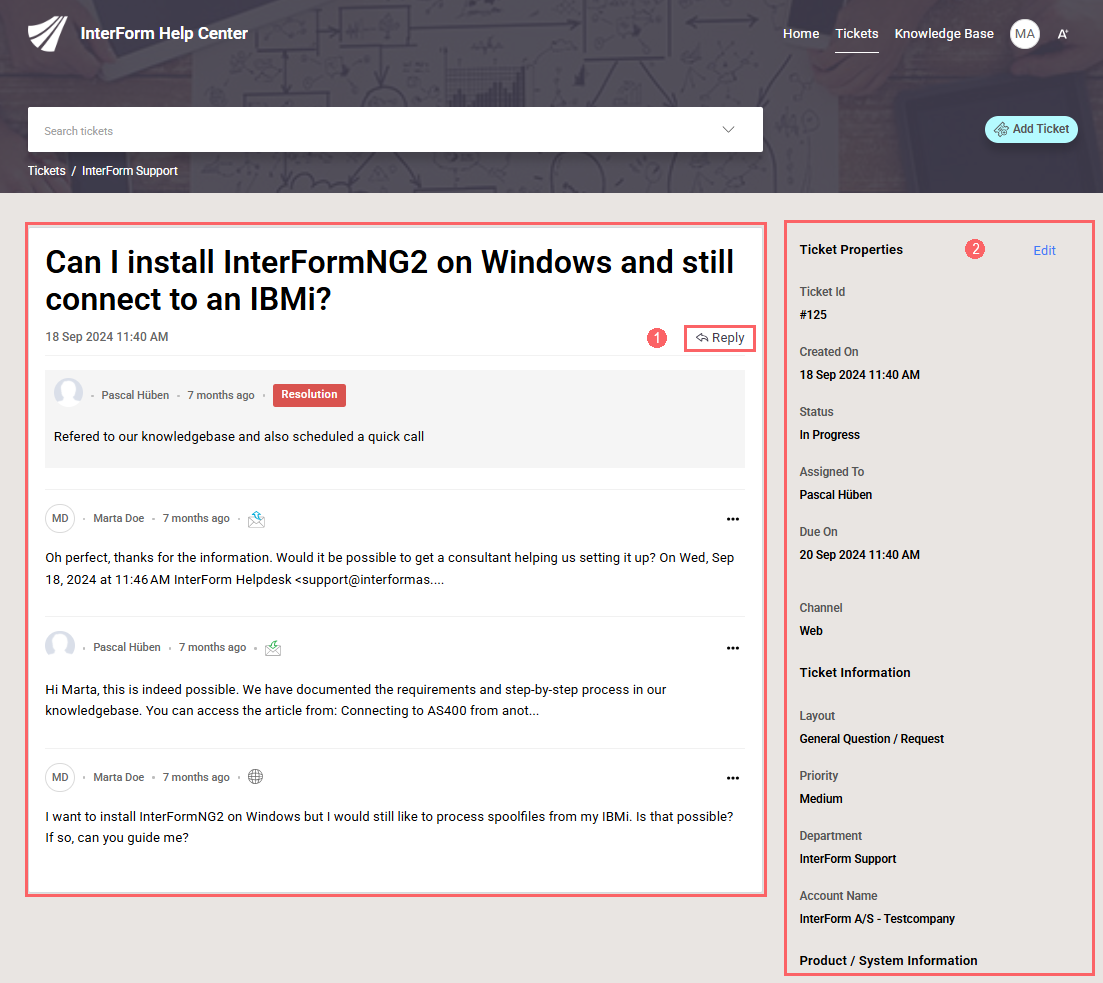The height and width of the screenshot is (983, 1103).
Task: Click the outgoing email icon beside Pascal Hüben
Action: point(273,648)
